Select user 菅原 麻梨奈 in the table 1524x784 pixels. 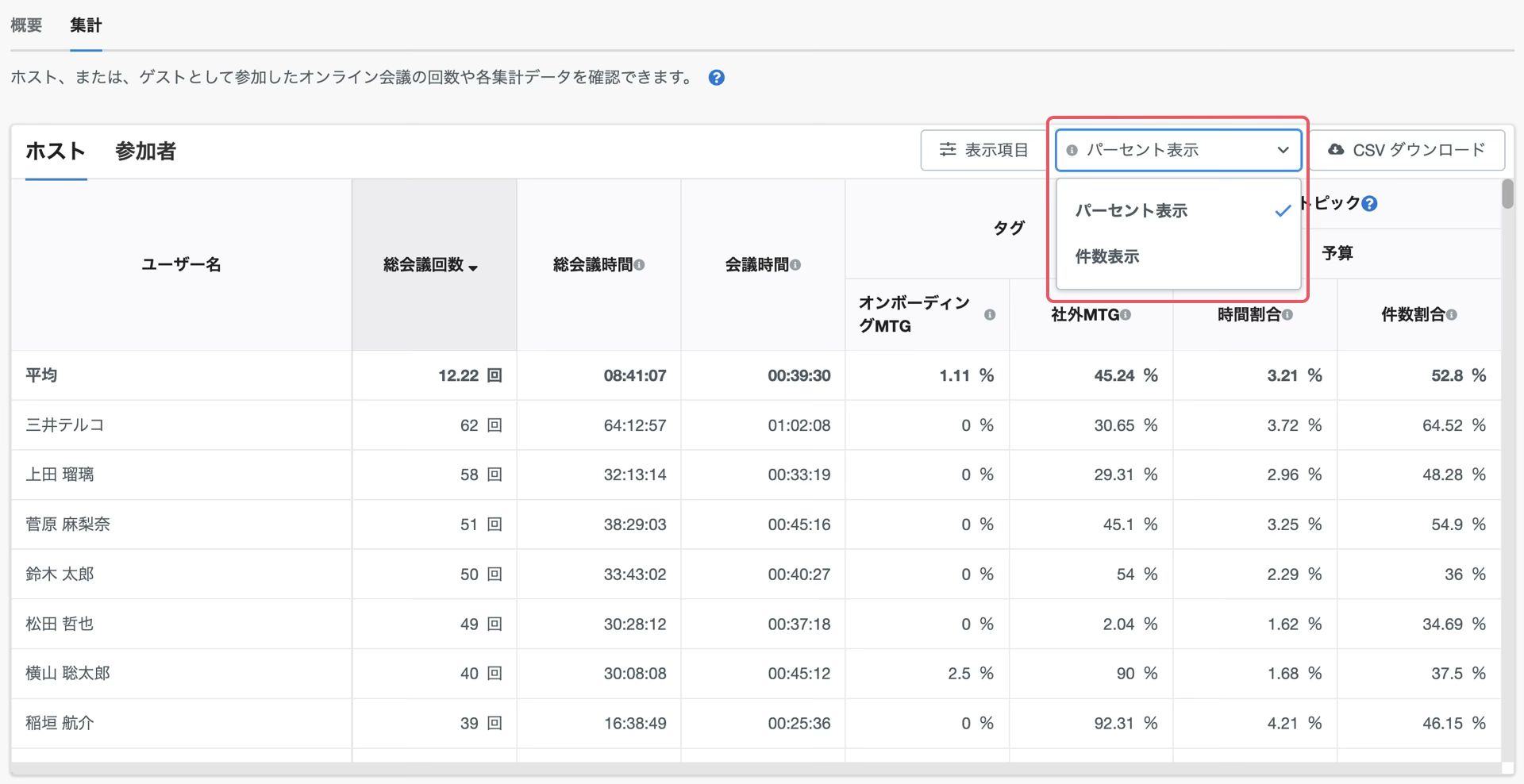tap(67, 525)
